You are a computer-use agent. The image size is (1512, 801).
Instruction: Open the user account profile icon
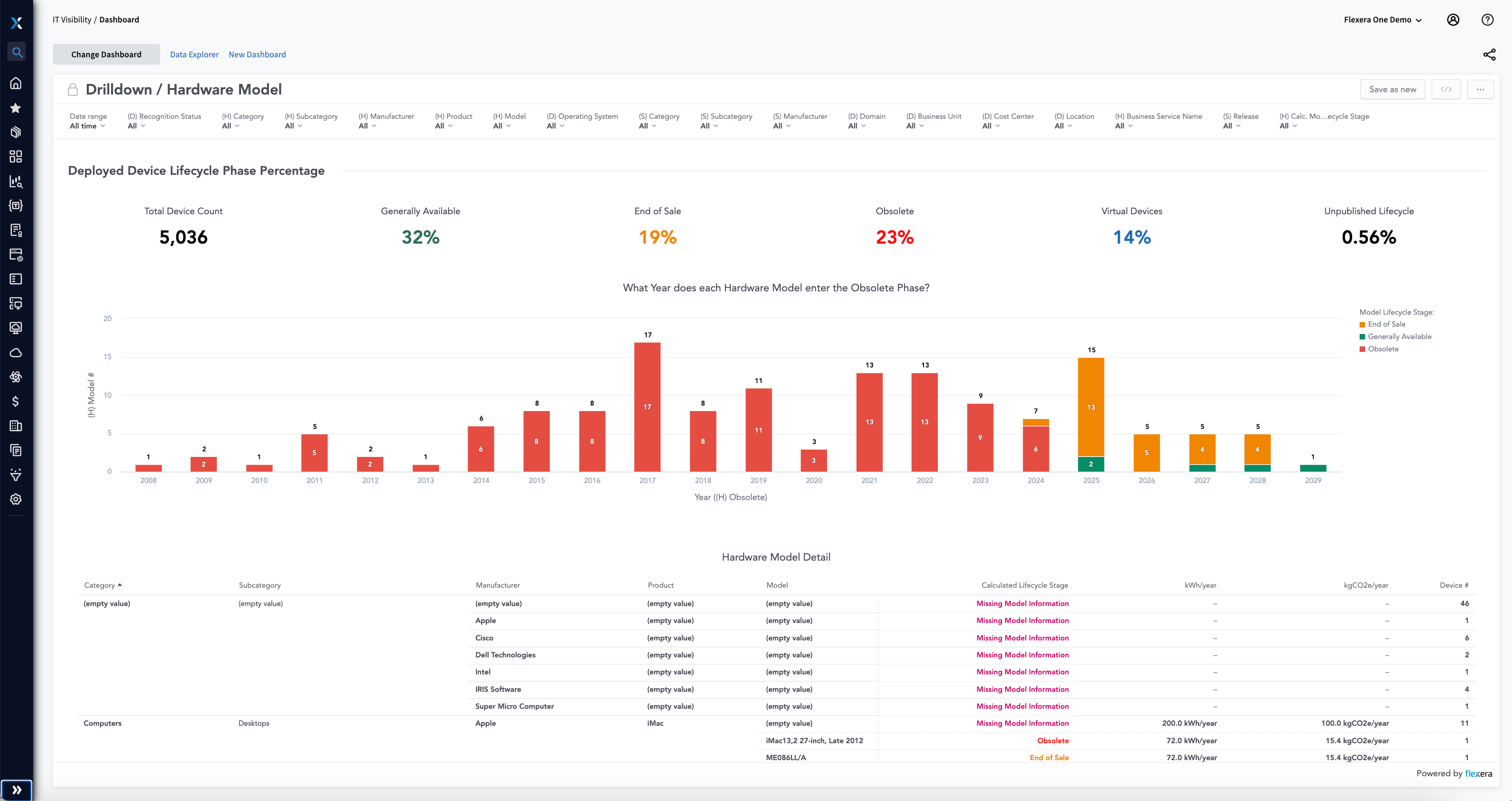coord(1453,20)
